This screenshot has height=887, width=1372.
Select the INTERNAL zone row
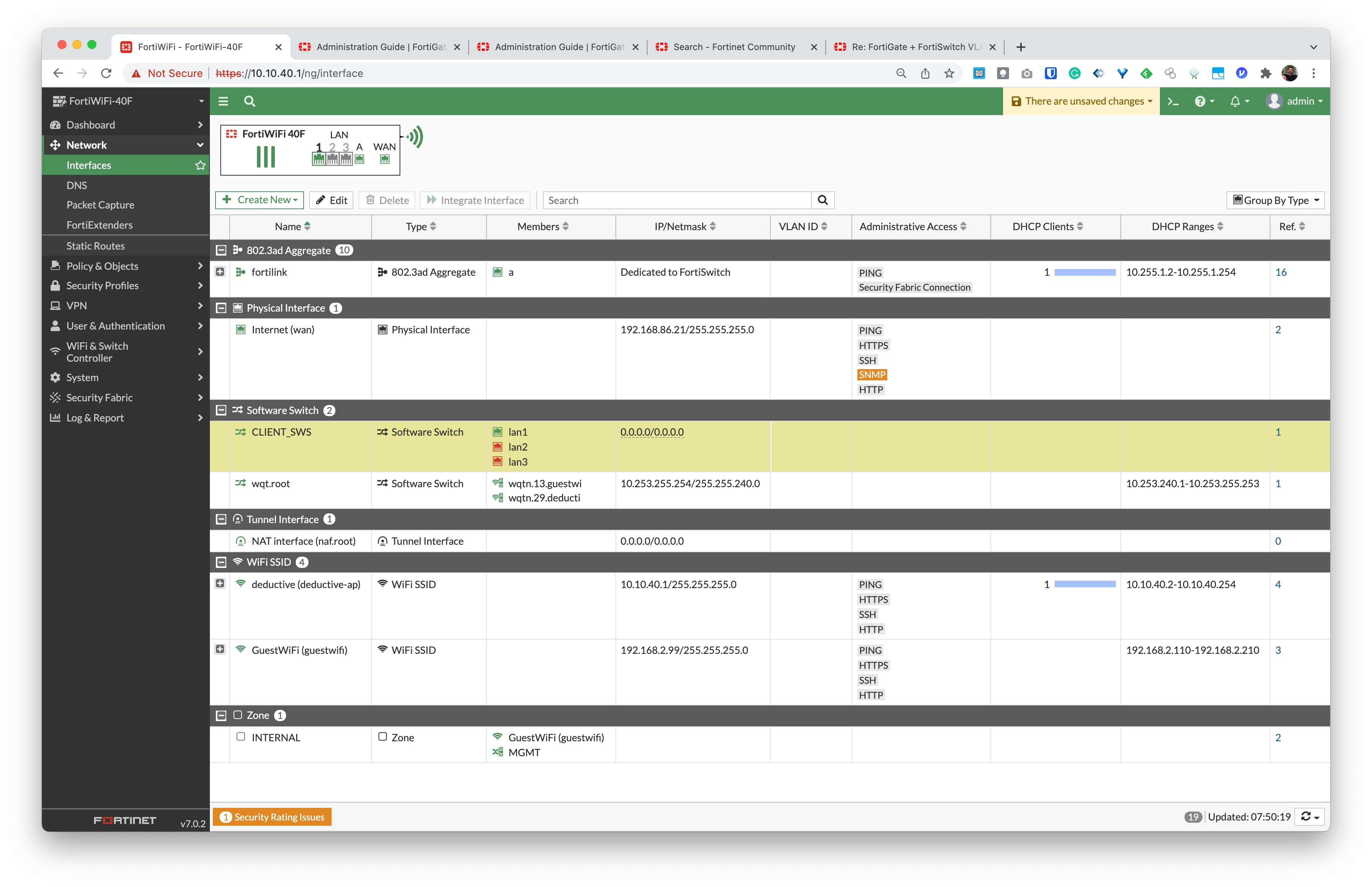(x=769, y=745)
